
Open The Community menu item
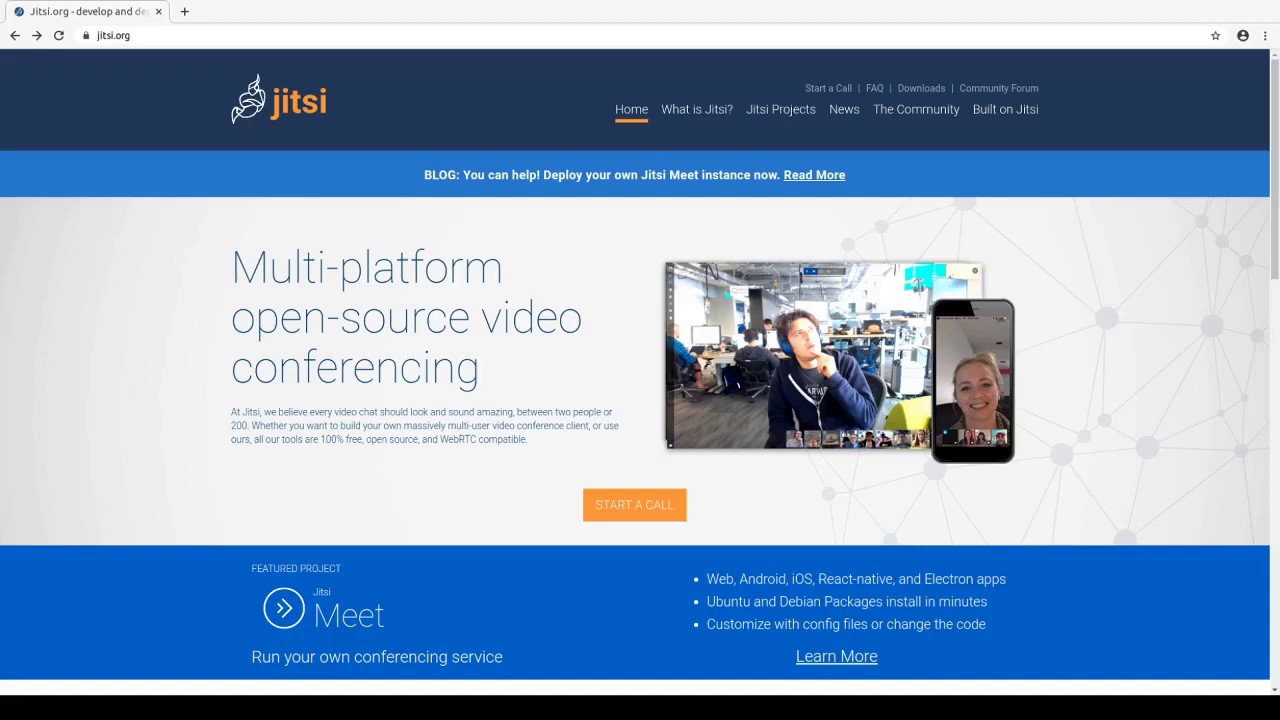(916, 109)
